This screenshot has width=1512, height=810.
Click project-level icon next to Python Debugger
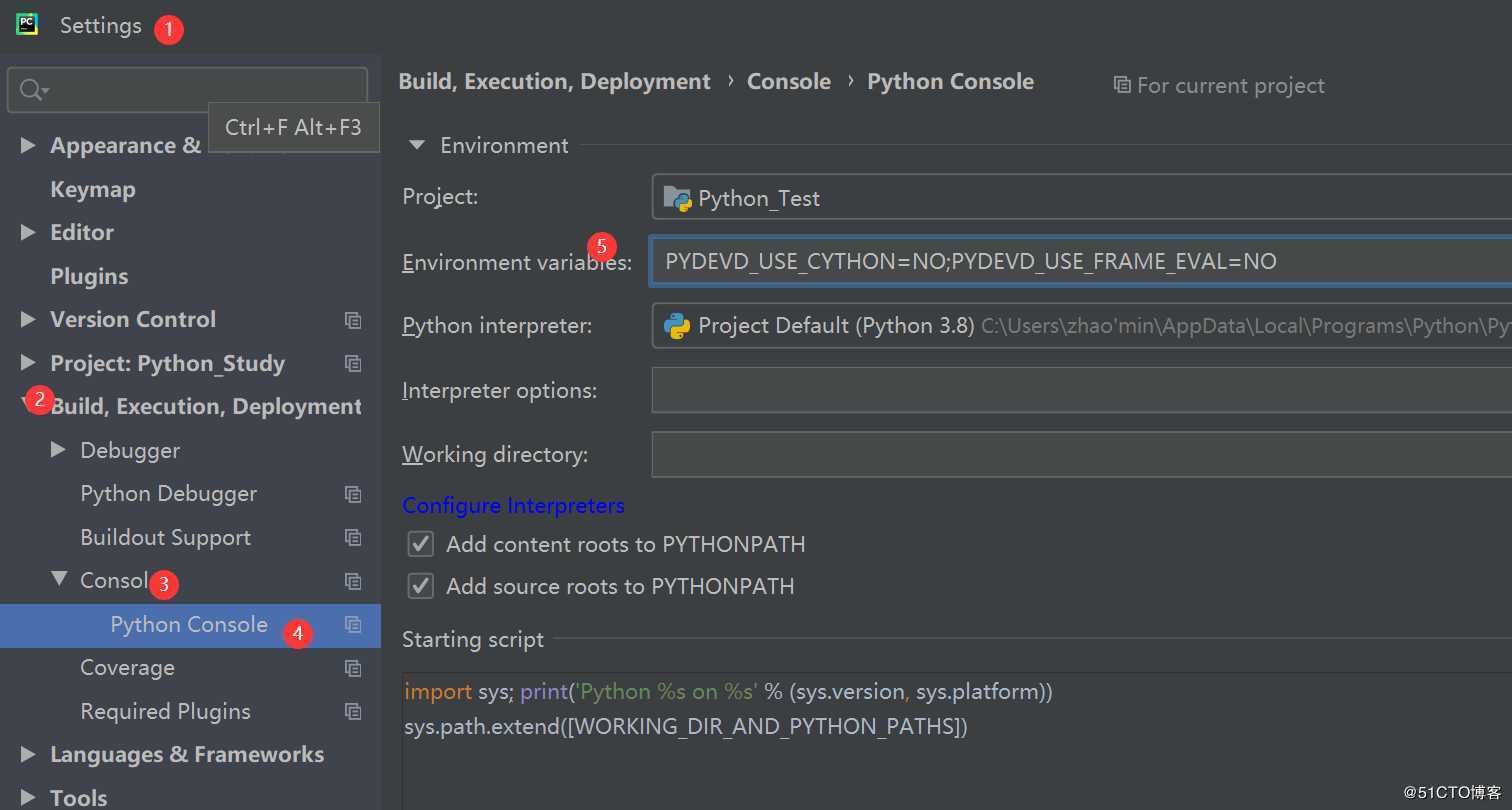353,494
